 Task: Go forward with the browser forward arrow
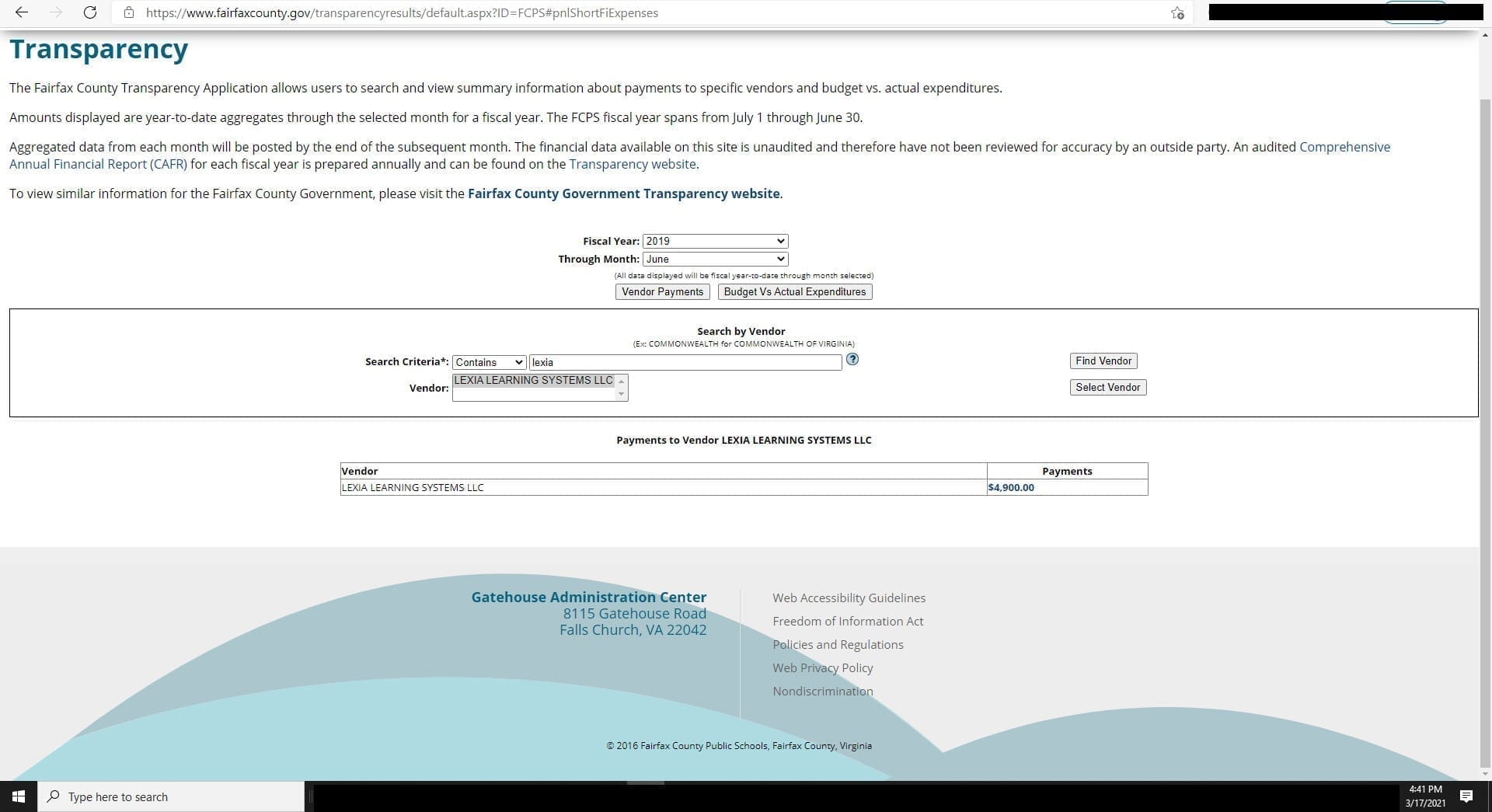point(56,12)
